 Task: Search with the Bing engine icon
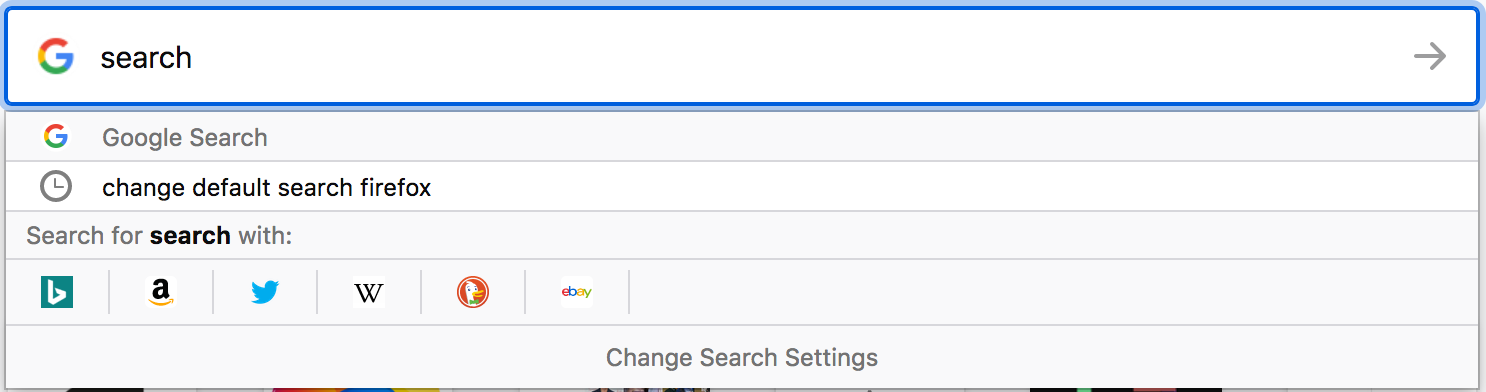click(57, 292)
